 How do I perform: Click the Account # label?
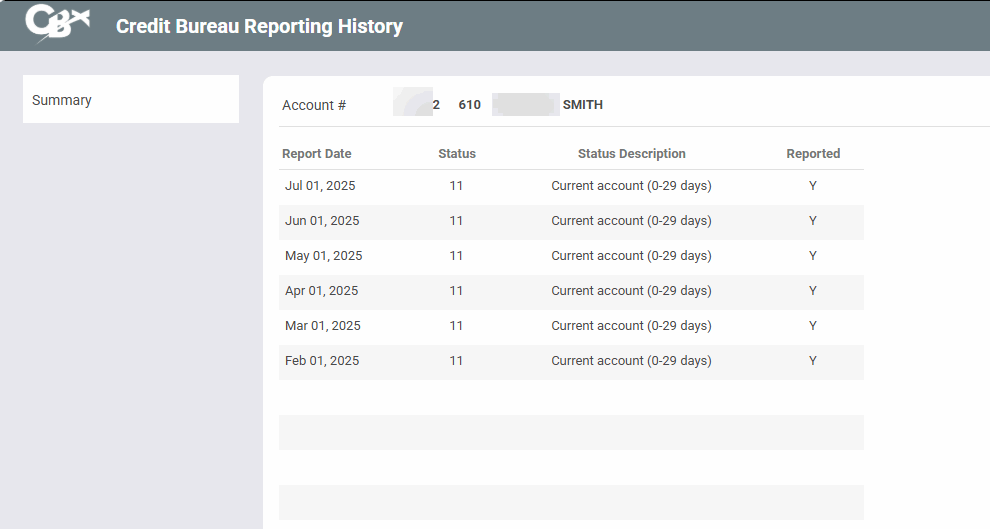click(314, 105)
